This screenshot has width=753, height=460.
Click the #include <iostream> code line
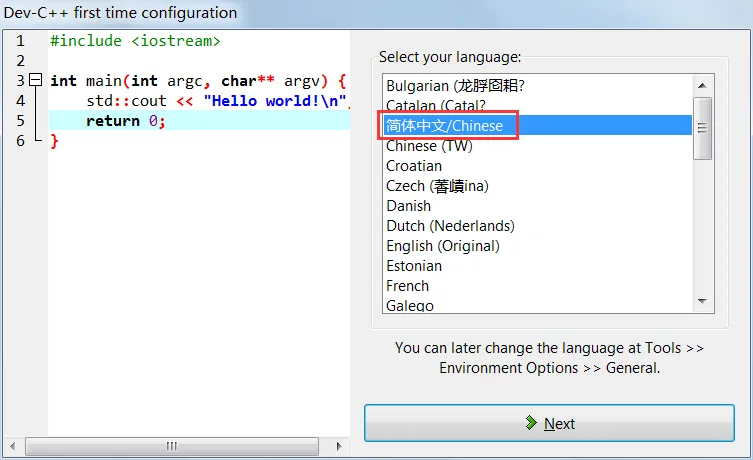(135, 41)
